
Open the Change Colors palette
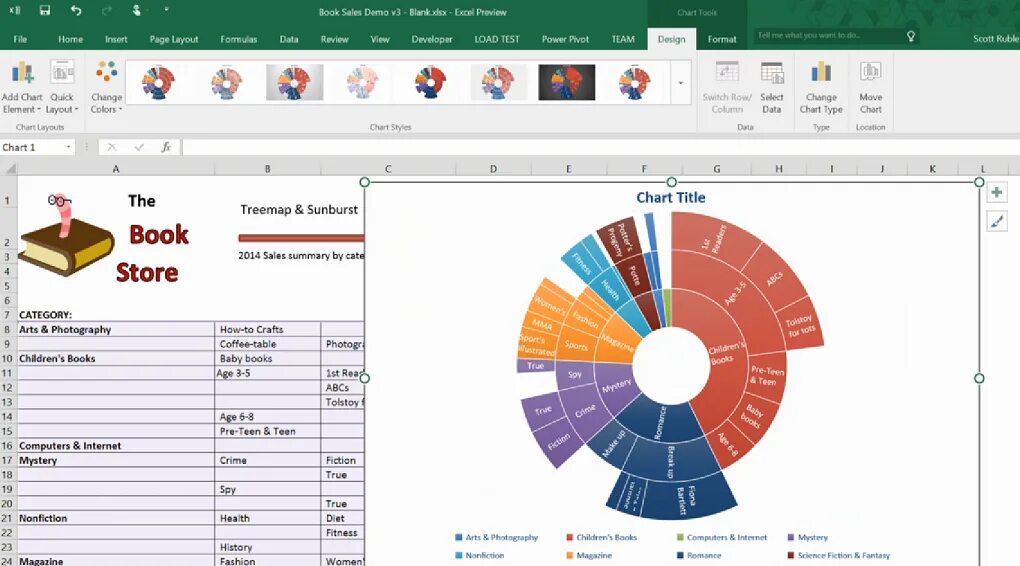(106, 88)
